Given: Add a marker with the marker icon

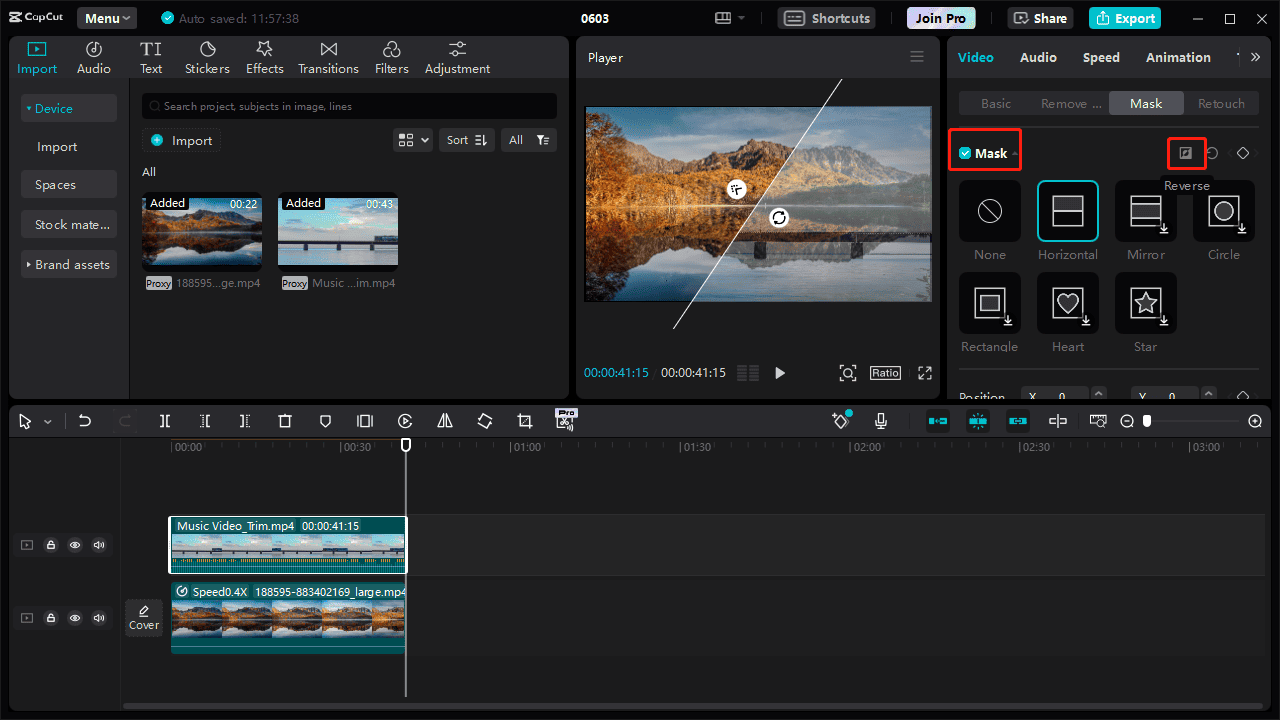Looking at the screenshot, I should coord(325,421).
